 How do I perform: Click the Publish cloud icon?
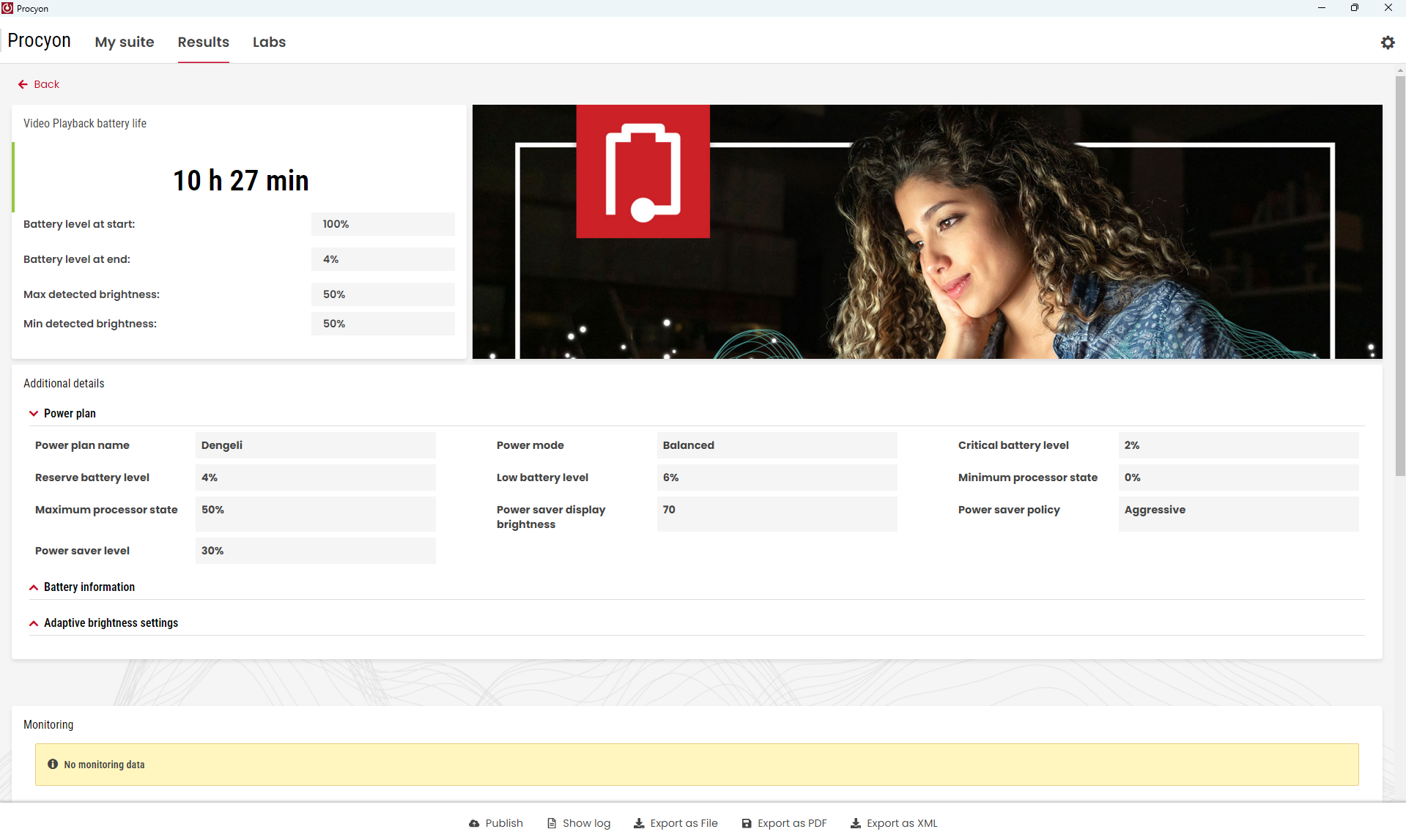[x=474, y=823]
